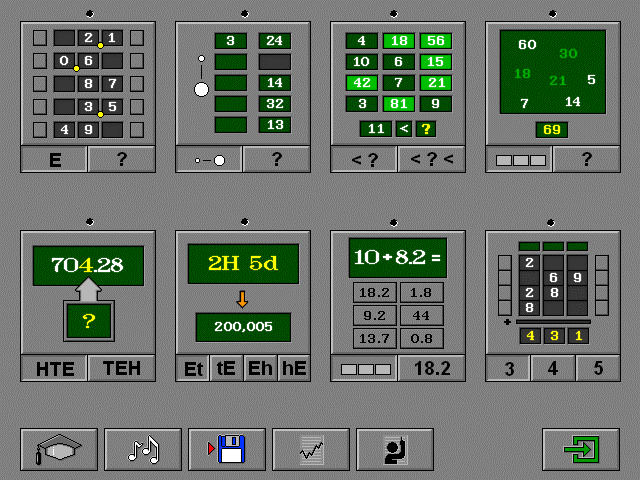Toggle the music notes sound button
640x480 pixels.
tap(143, 449)
